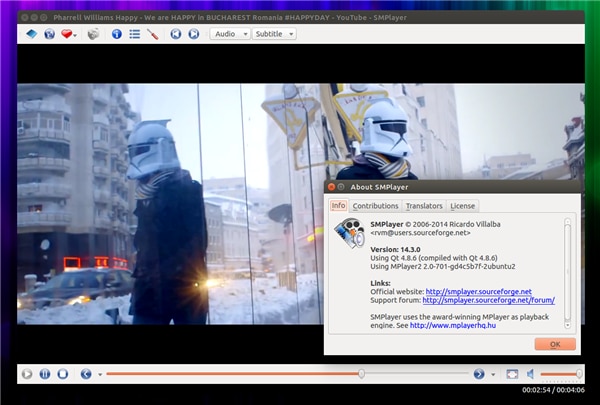600x405 pixels.
Task: Click the SMPlayer main window title bar
Action: coord(301,17)
